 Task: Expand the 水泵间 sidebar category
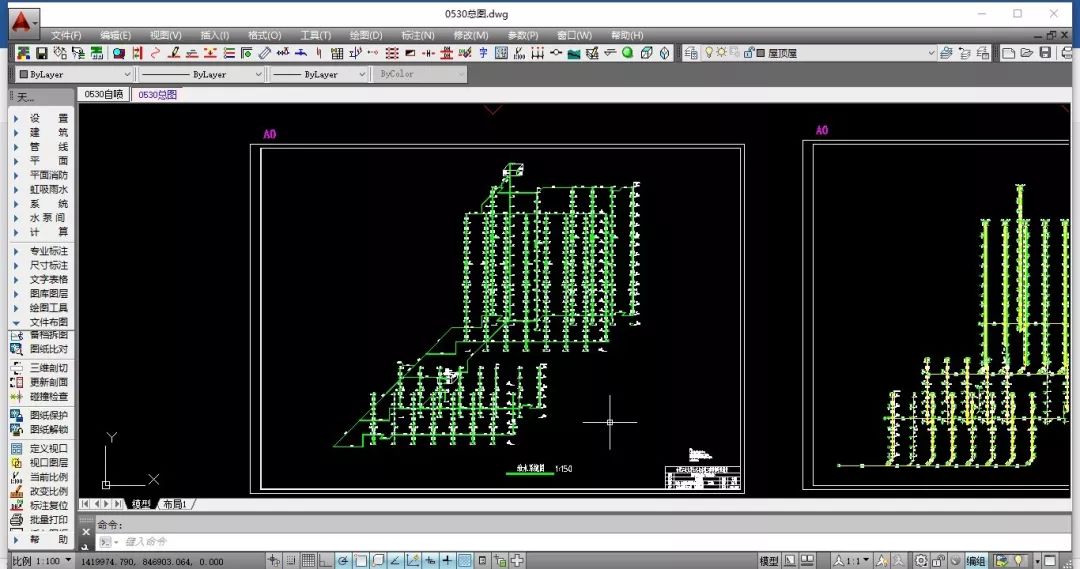pyautogui.click(x=41, y=218)
